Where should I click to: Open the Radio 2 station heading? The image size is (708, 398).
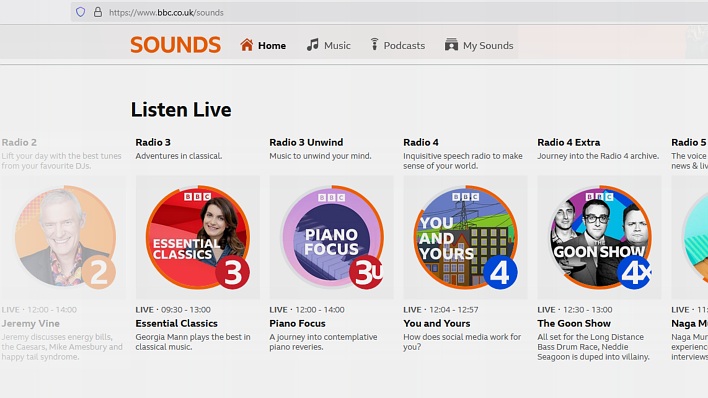pyautogui.click(x=19, y=142)
